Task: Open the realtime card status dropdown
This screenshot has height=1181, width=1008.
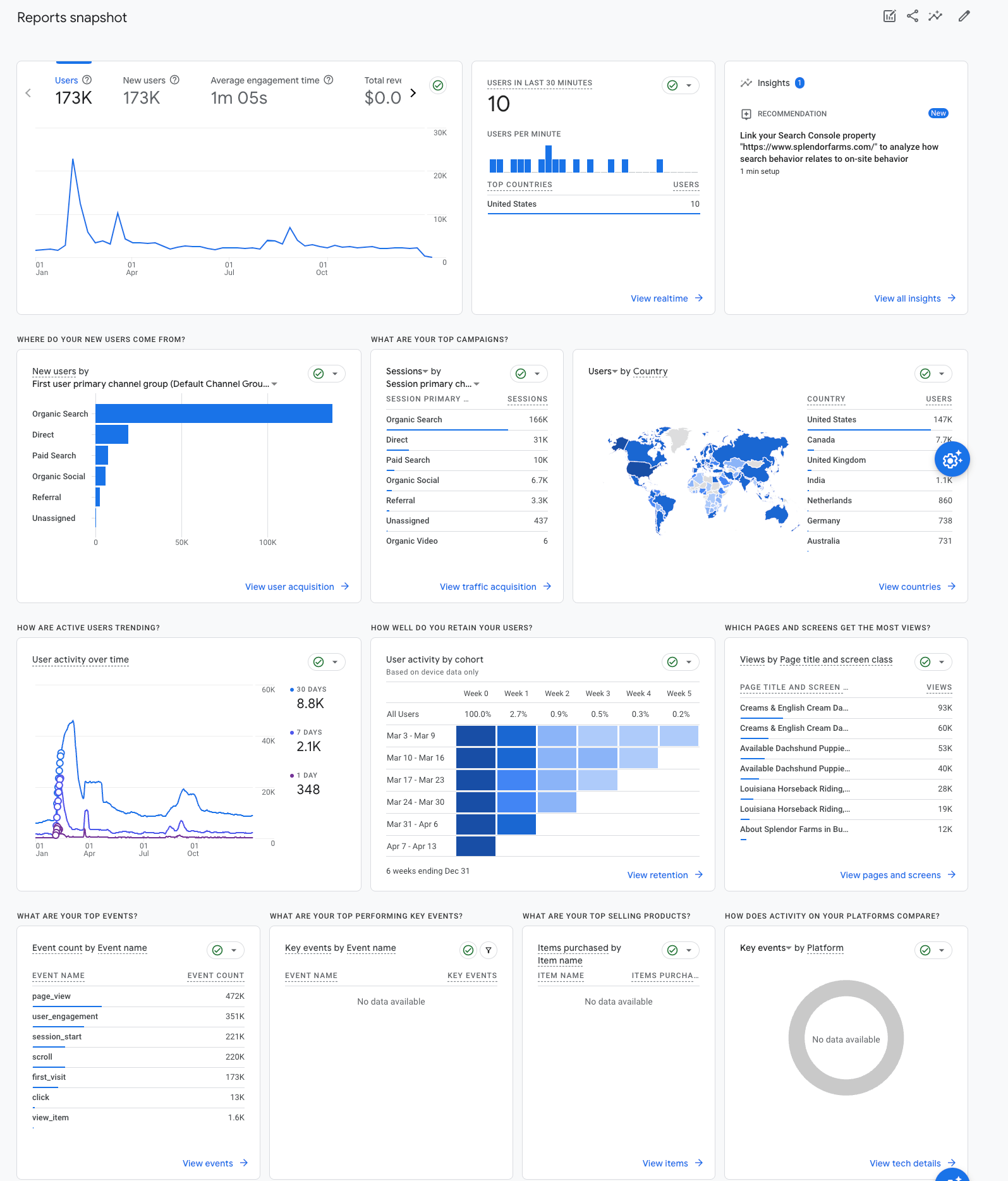Action: [x=681, y=85]
